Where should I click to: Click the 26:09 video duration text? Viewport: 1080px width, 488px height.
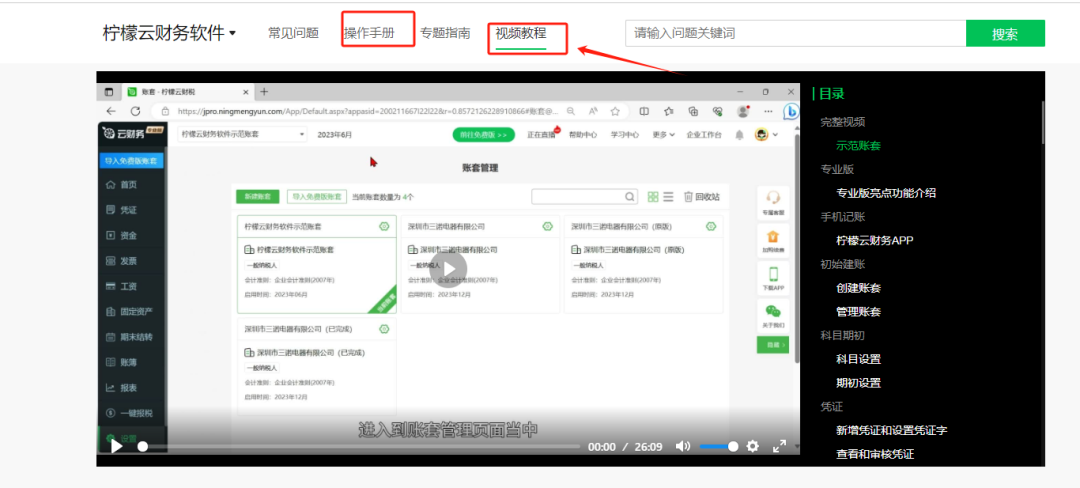[x=648, y=447]
